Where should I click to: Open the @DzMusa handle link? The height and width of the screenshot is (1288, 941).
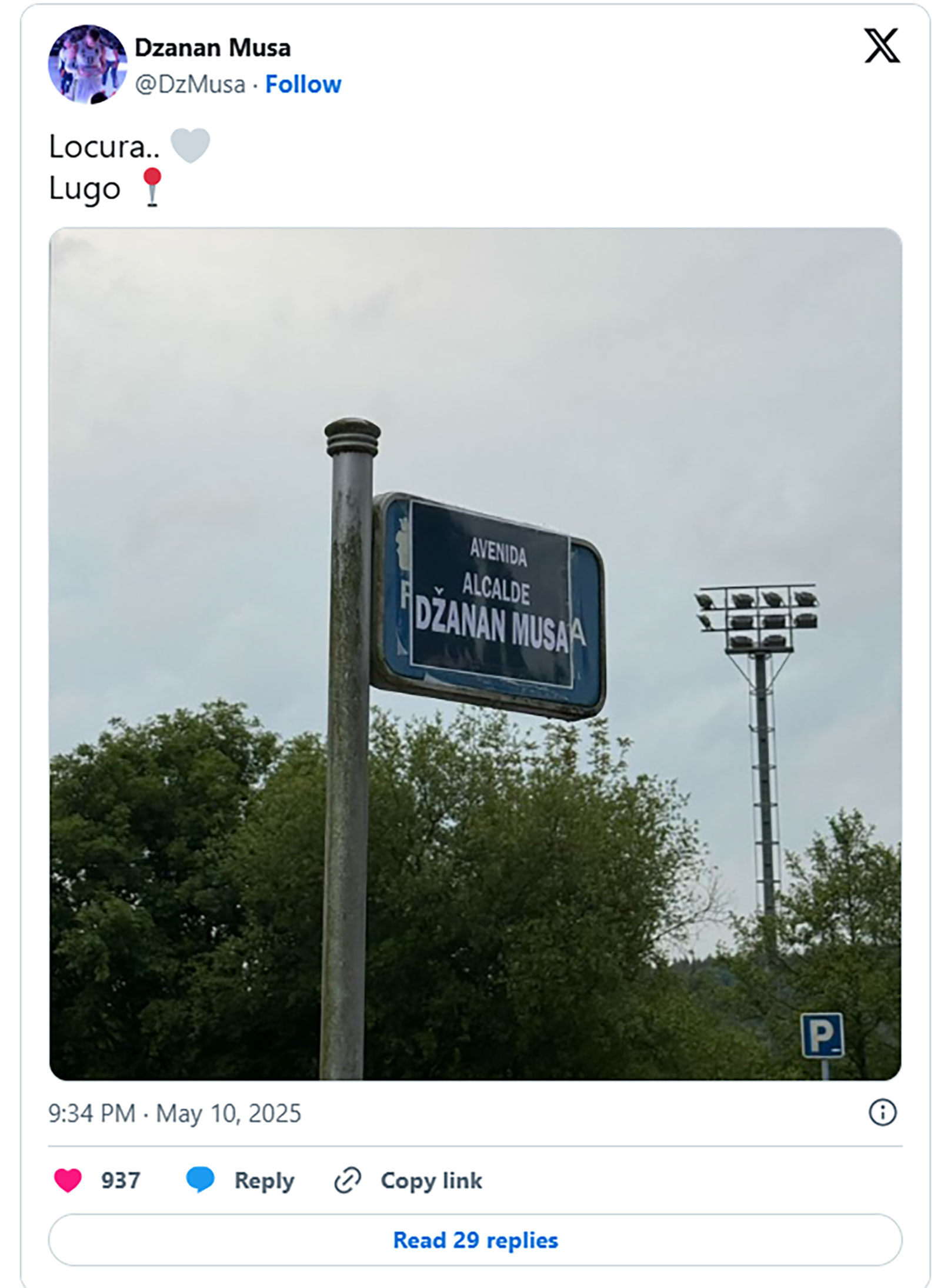pos(190,85)
